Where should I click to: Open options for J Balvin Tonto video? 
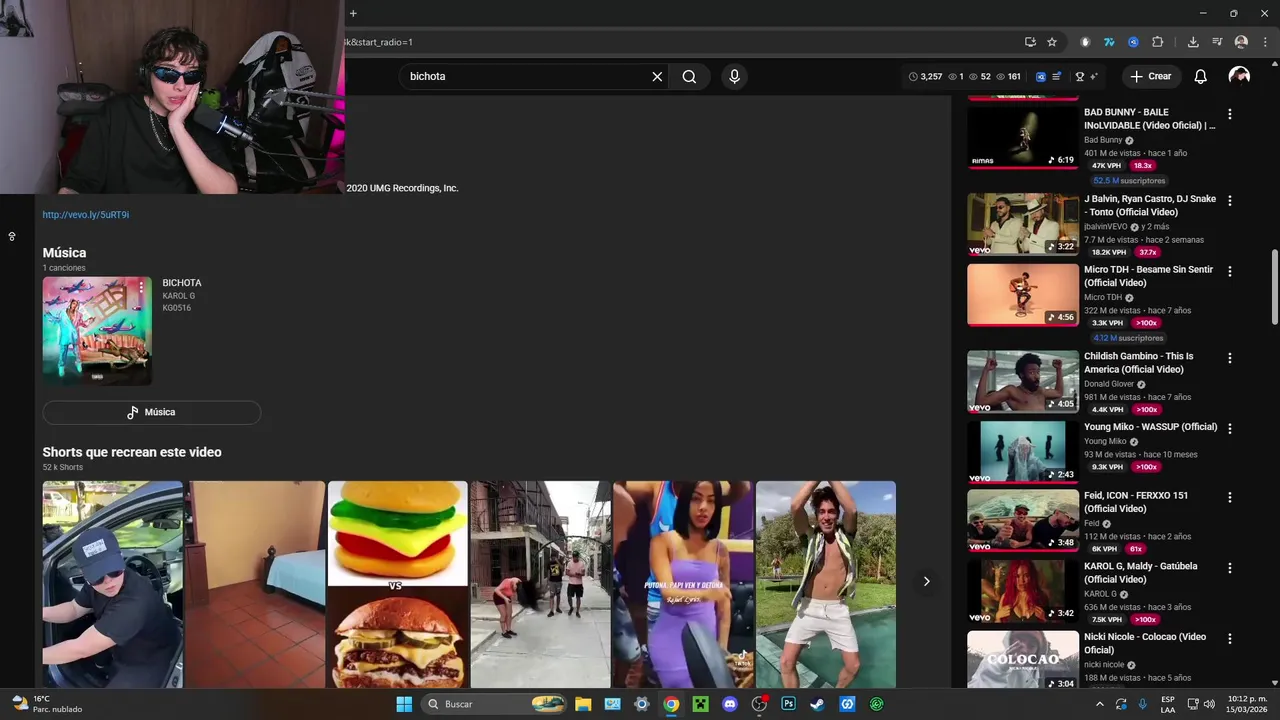coord(1230,201)
